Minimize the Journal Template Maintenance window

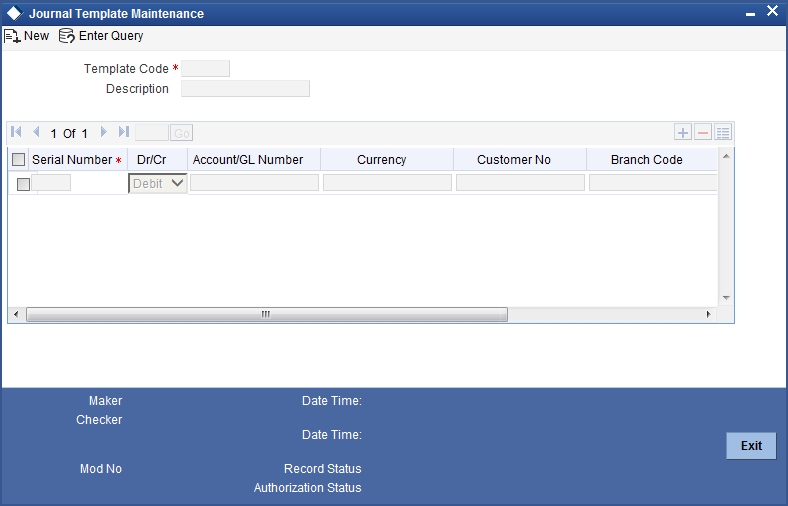[750, 13]
